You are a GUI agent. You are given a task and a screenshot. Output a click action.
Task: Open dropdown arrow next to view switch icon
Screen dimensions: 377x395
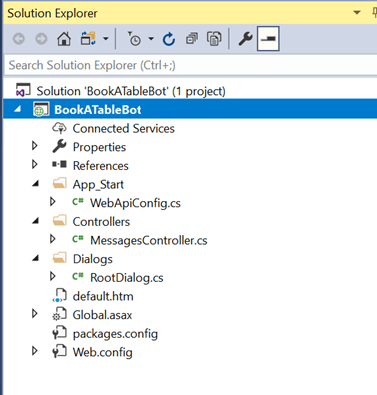[x=105, y=39]
